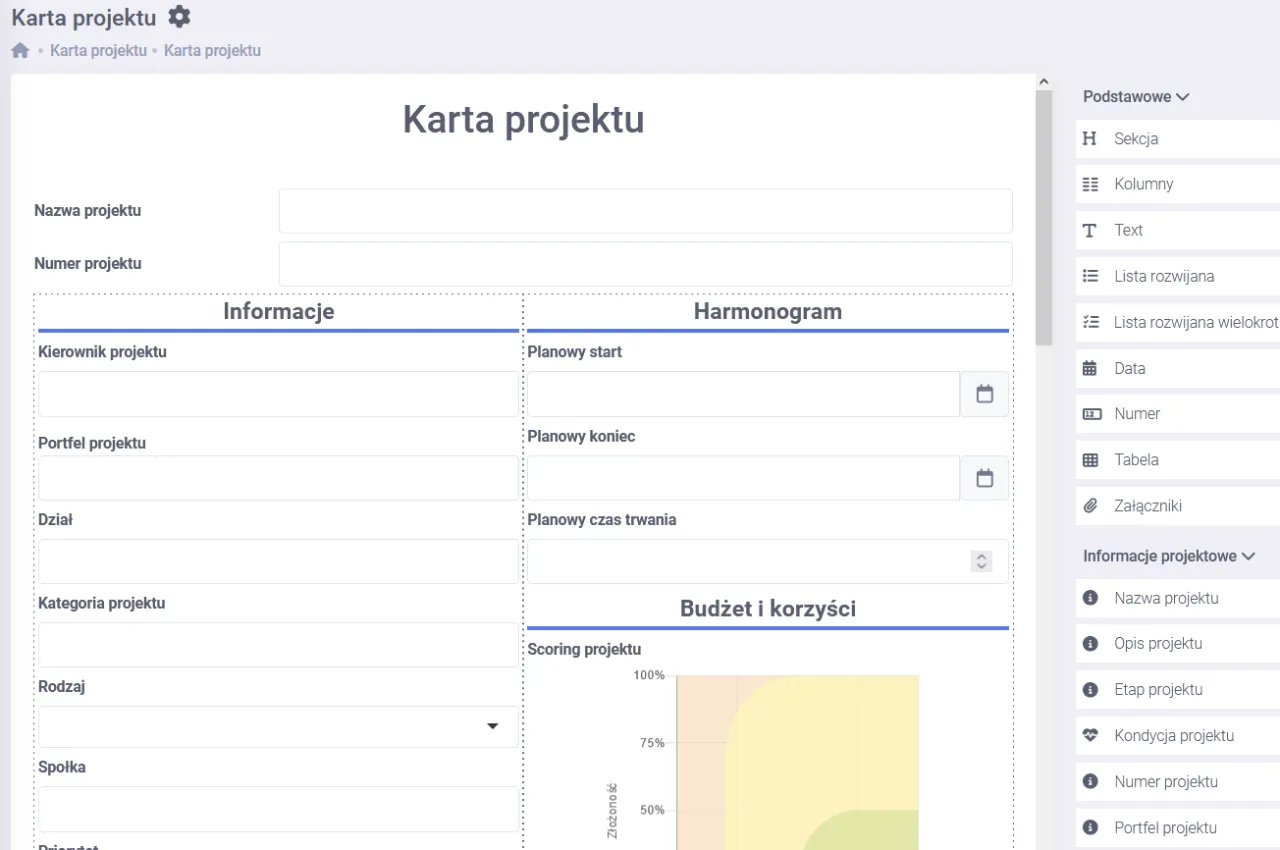Add a Sekcja element from the sidebar

1150,138
